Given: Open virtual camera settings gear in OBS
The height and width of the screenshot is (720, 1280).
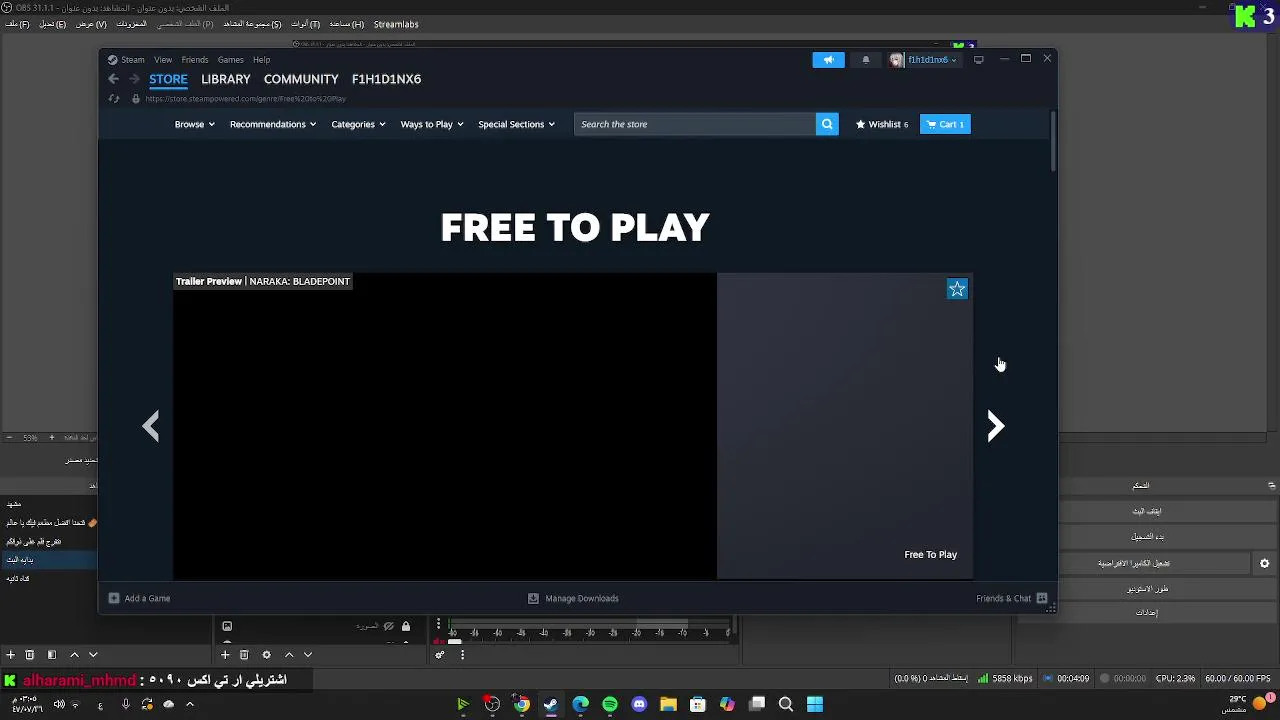Looking at the screenshot, I should point(1264,563).
